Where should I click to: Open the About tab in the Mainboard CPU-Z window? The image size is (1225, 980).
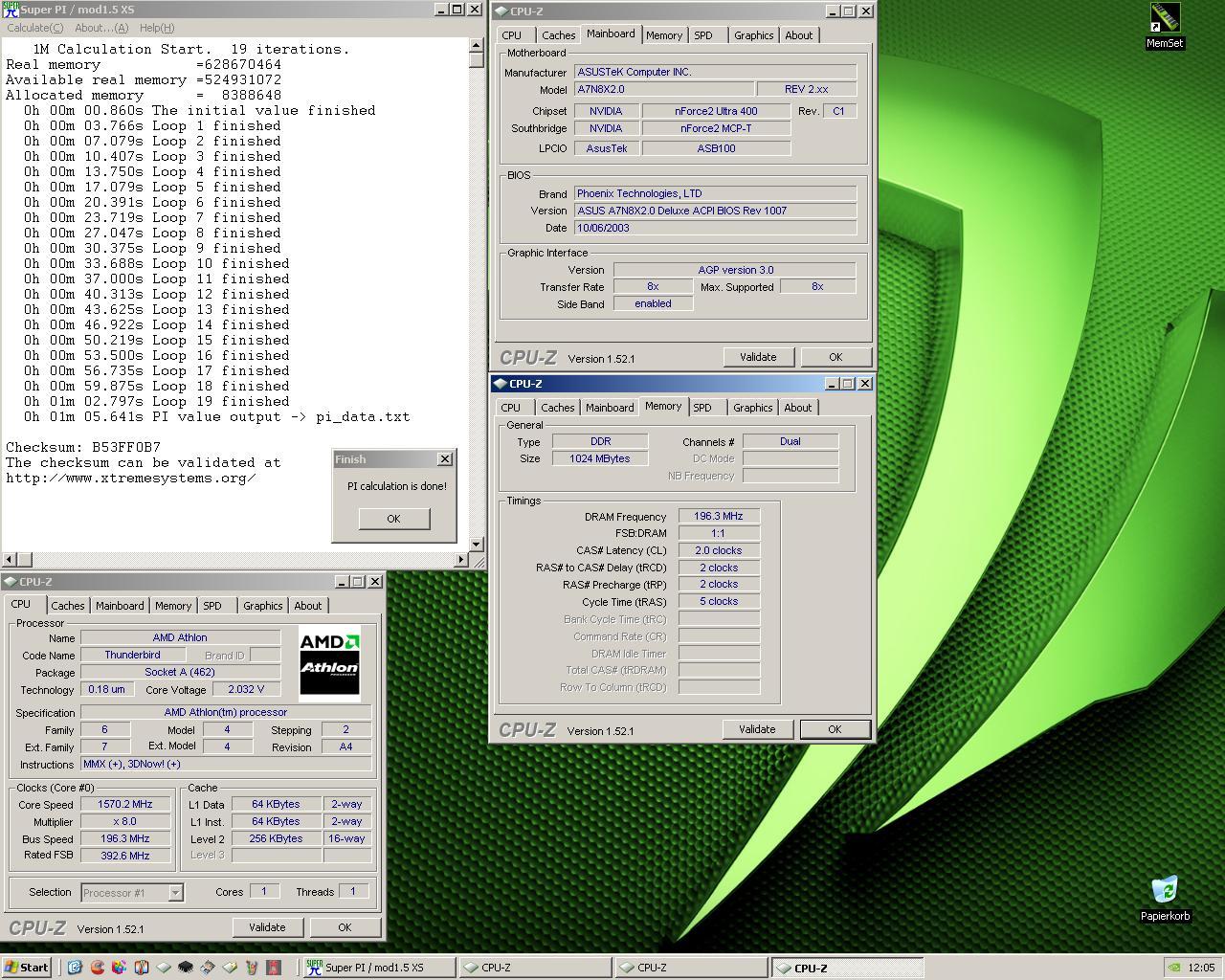799,35
